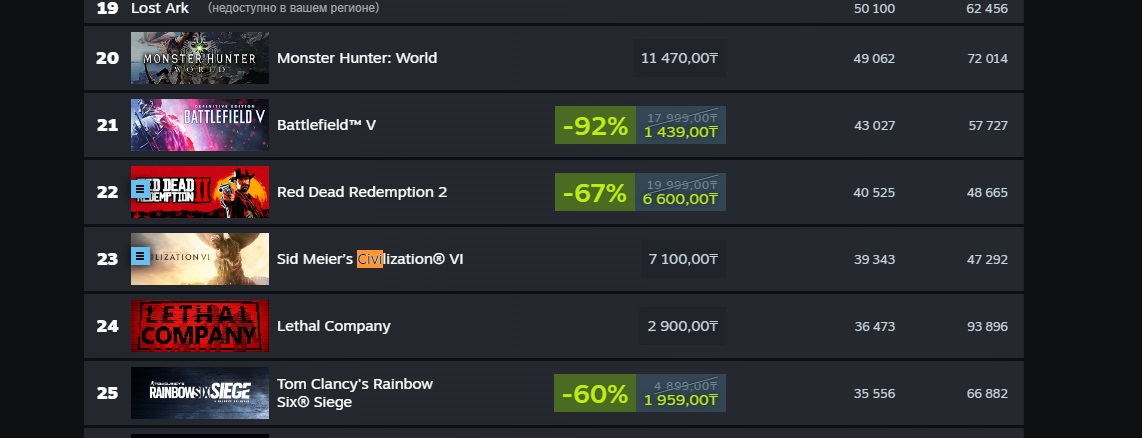1142x438 pixels.
Task: Open Sid Meier's Civilization VI title link
Action: click(370, 259)
